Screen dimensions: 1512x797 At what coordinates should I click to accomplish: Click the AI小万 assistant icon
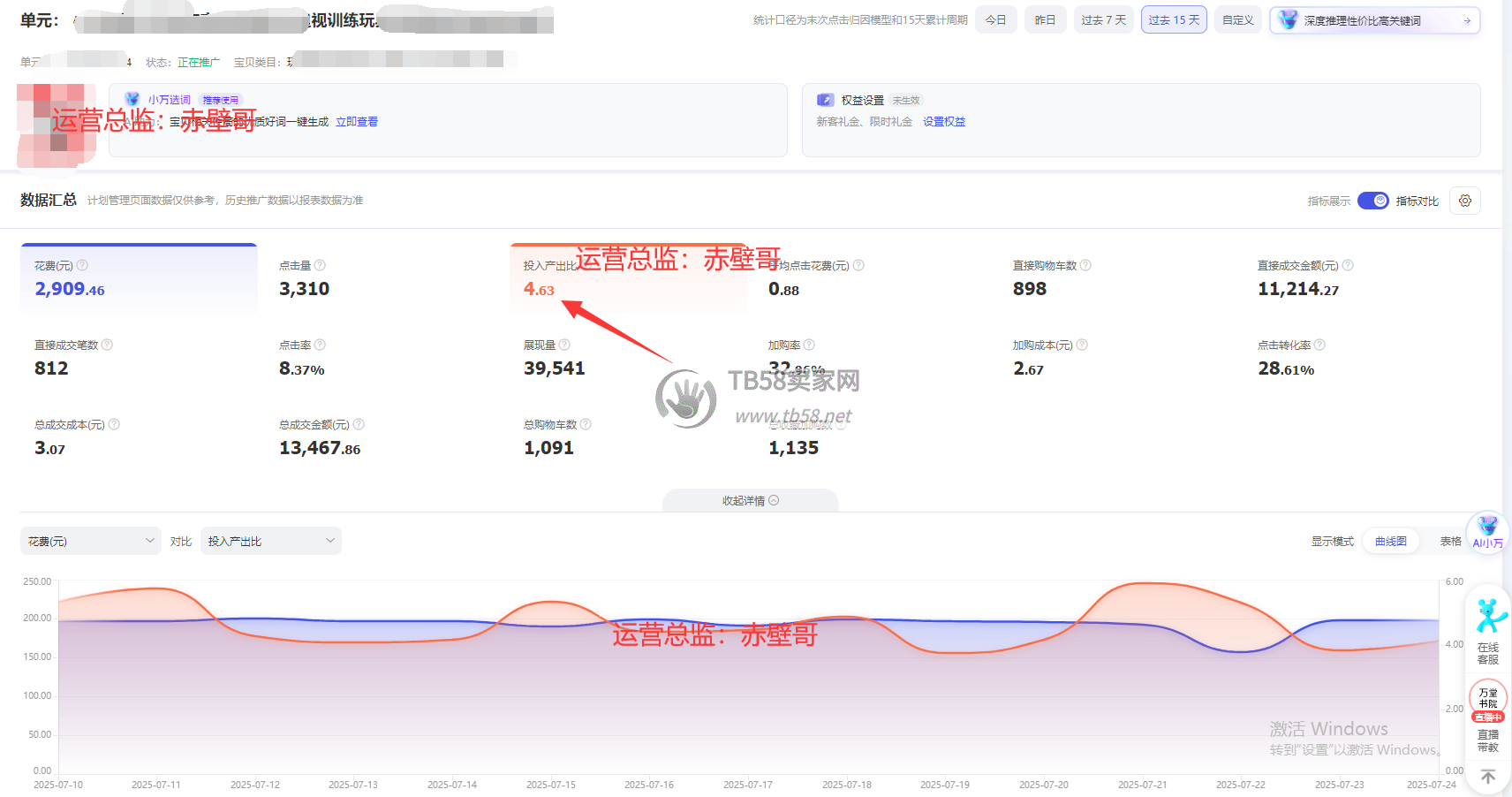click(1487, 532)
